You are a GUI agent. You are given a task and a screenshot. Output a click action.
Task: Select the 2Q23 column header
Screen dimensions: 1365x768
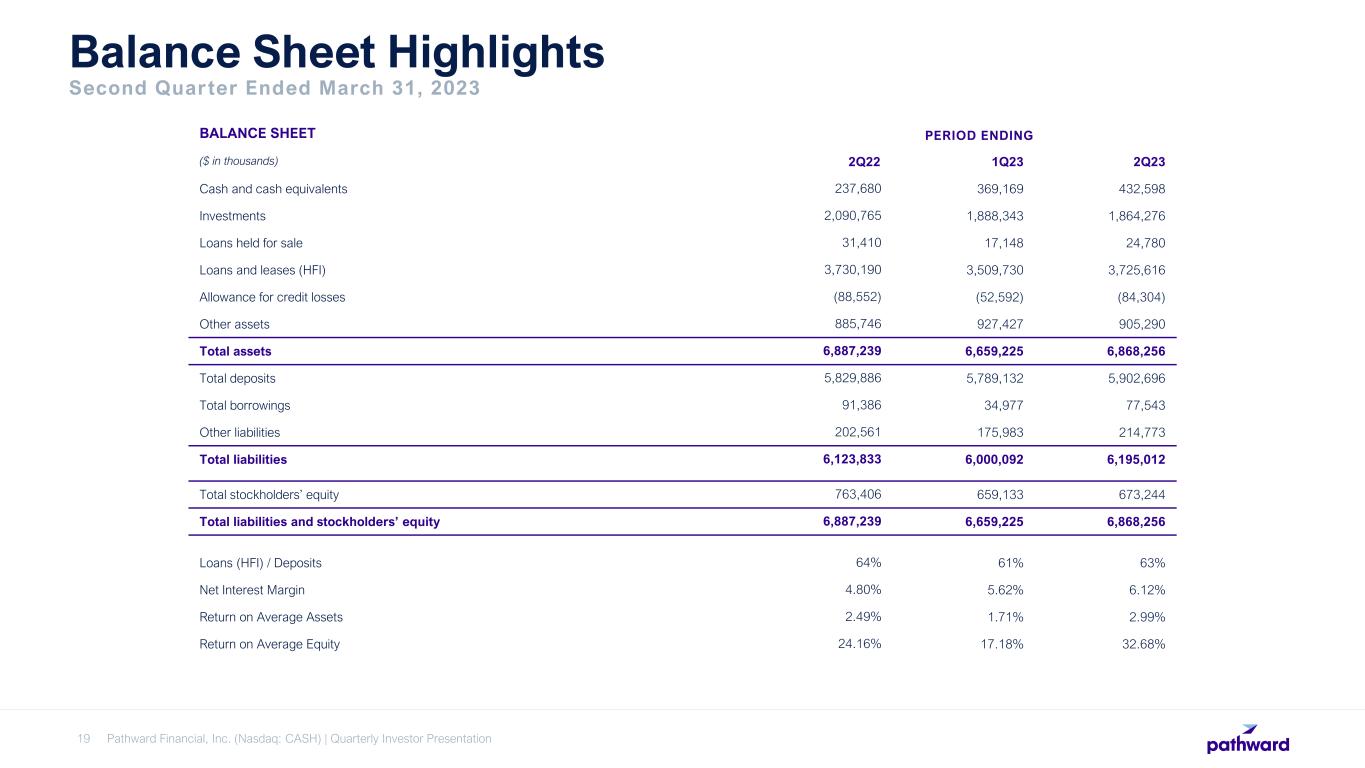tap(1148, 162)
